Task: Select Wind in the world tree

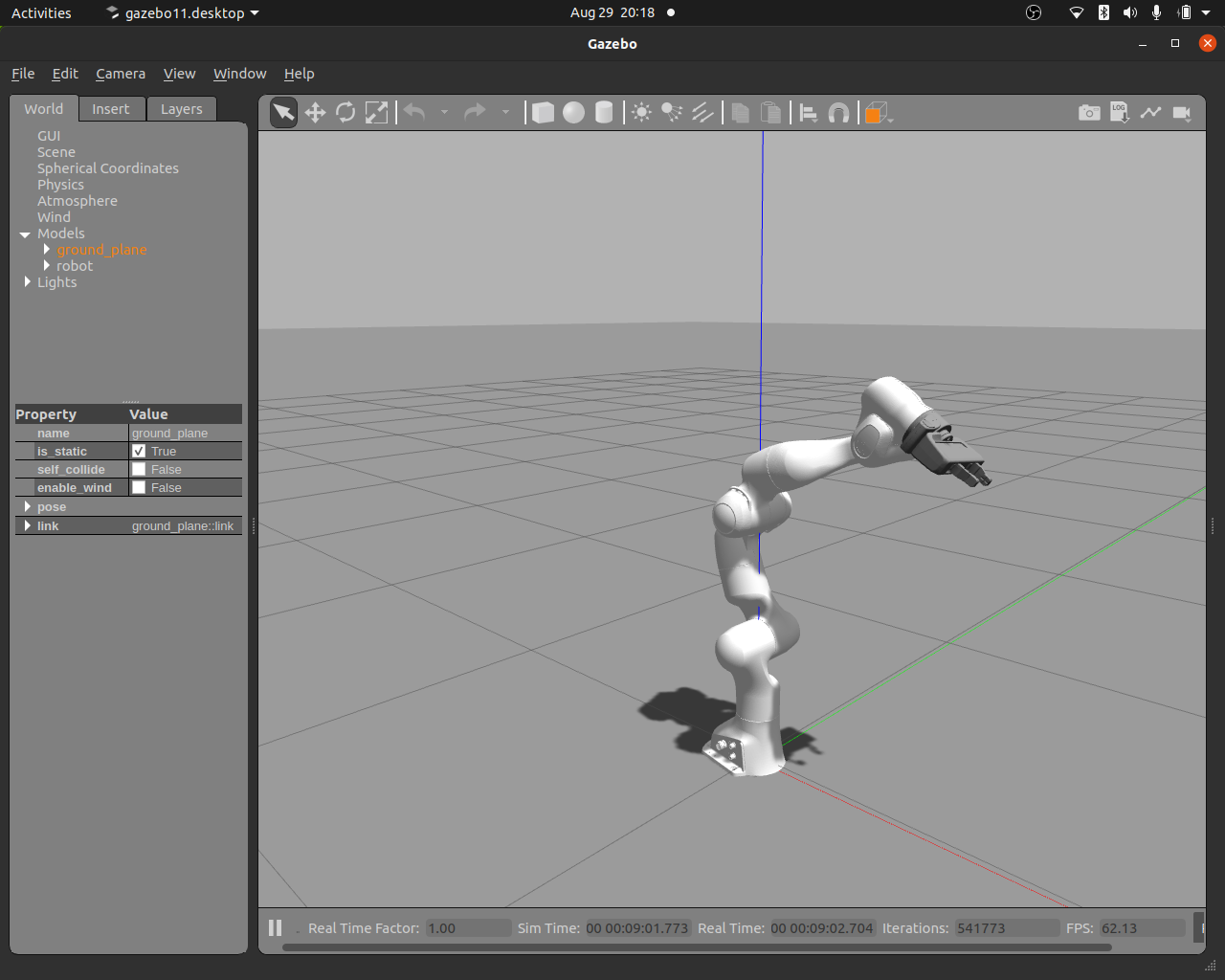Action: (54, 217)
